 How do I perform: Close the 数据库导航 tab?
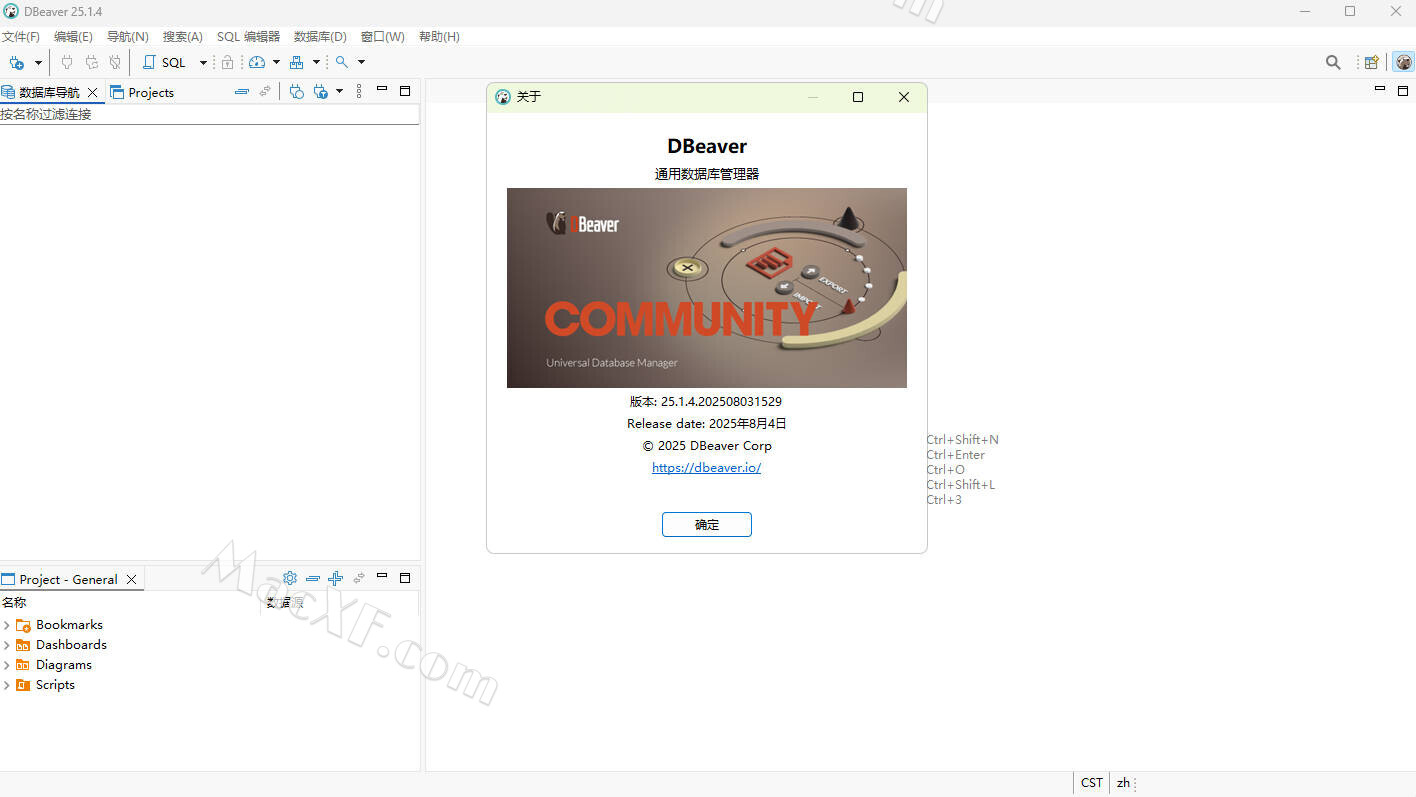pyautogui.click(x=93, y=92)
